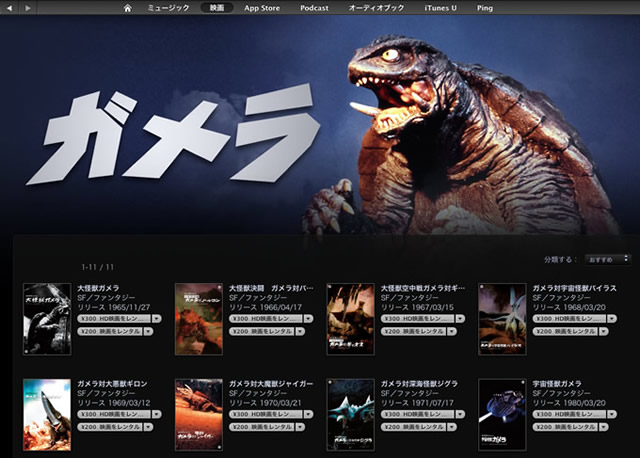The width and height of the screenshot is (640, 458).
Task: Rent 大怪獣ガメラ in HD for ¥300
Action: (x=114, y=318)
